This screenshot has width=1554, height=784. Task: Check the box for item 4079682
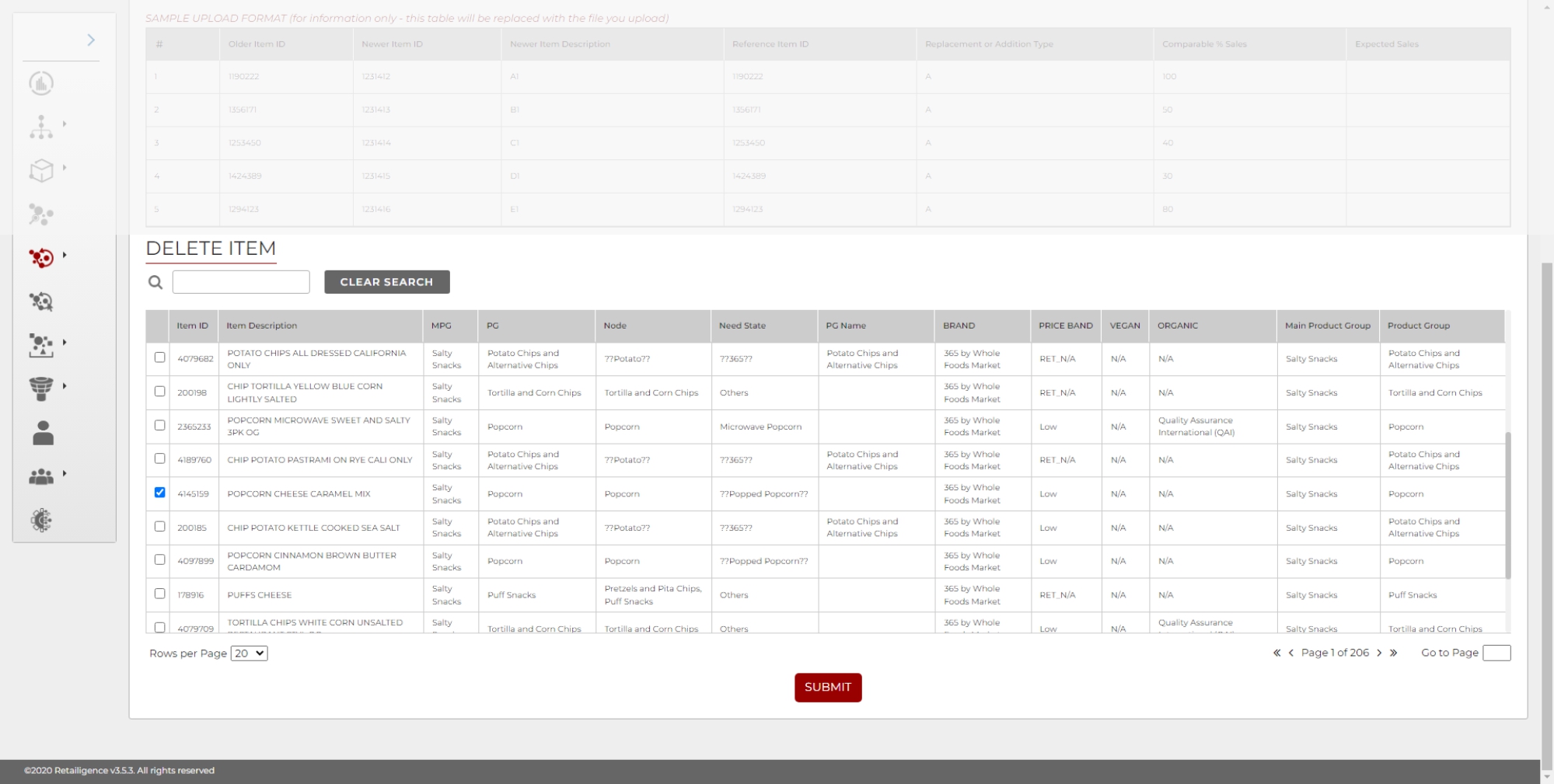pos(160,357)
